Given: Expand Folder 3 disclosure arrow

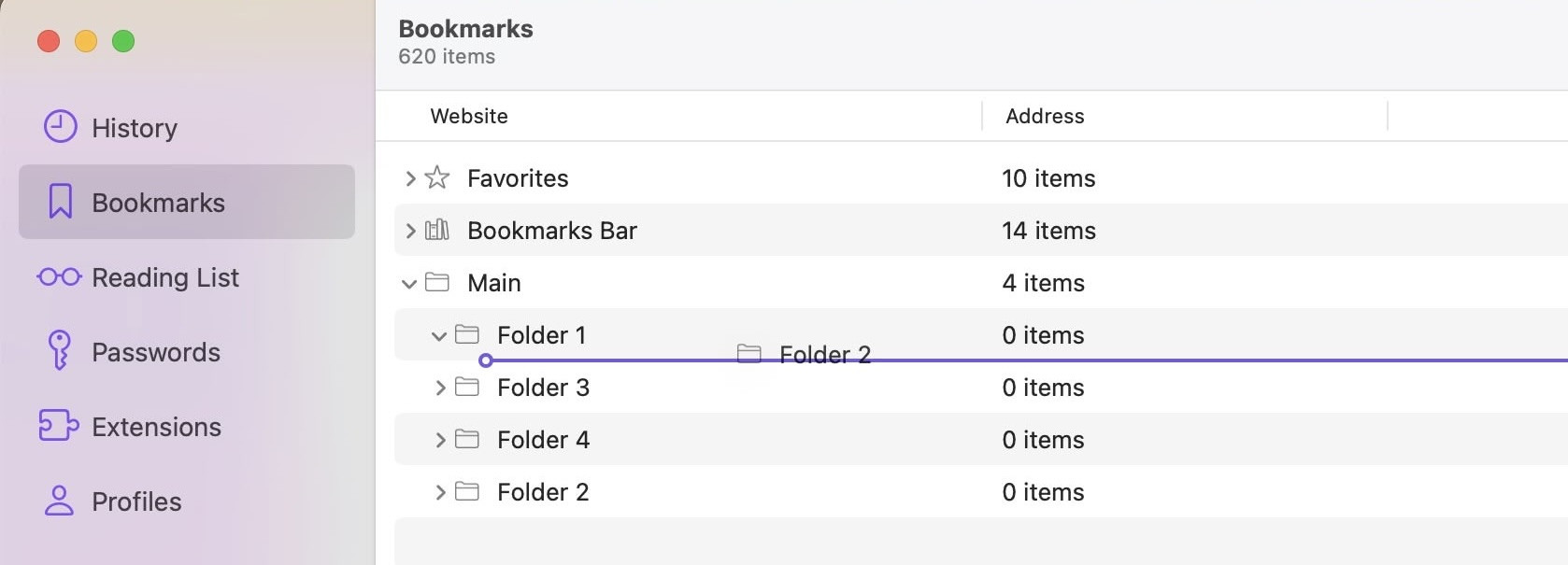Looking at the screenshot, I should [439, 388].
